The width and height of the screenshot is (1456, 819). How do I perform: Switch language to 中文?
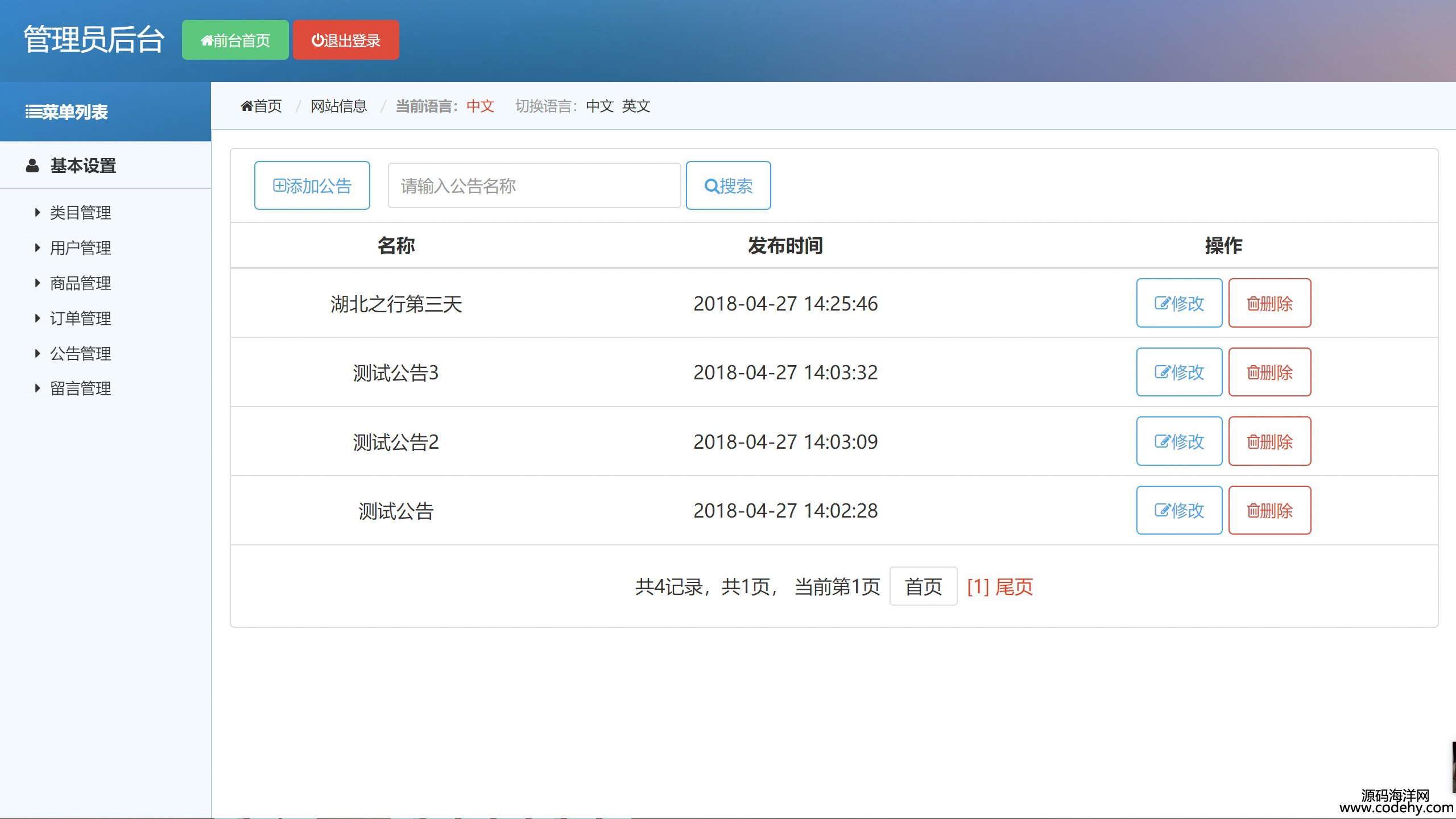point(599,106)
